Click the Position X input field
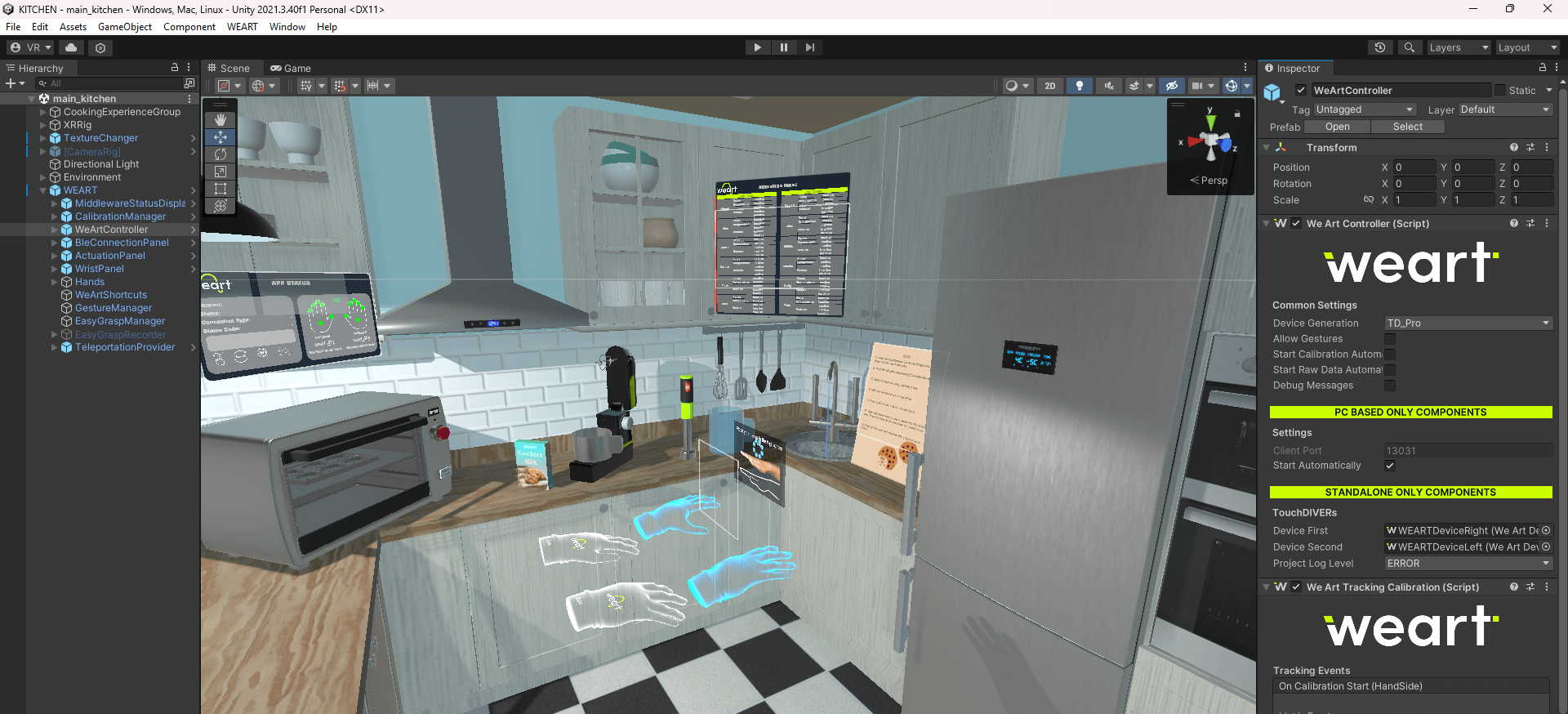 (x=1414, y=167)
